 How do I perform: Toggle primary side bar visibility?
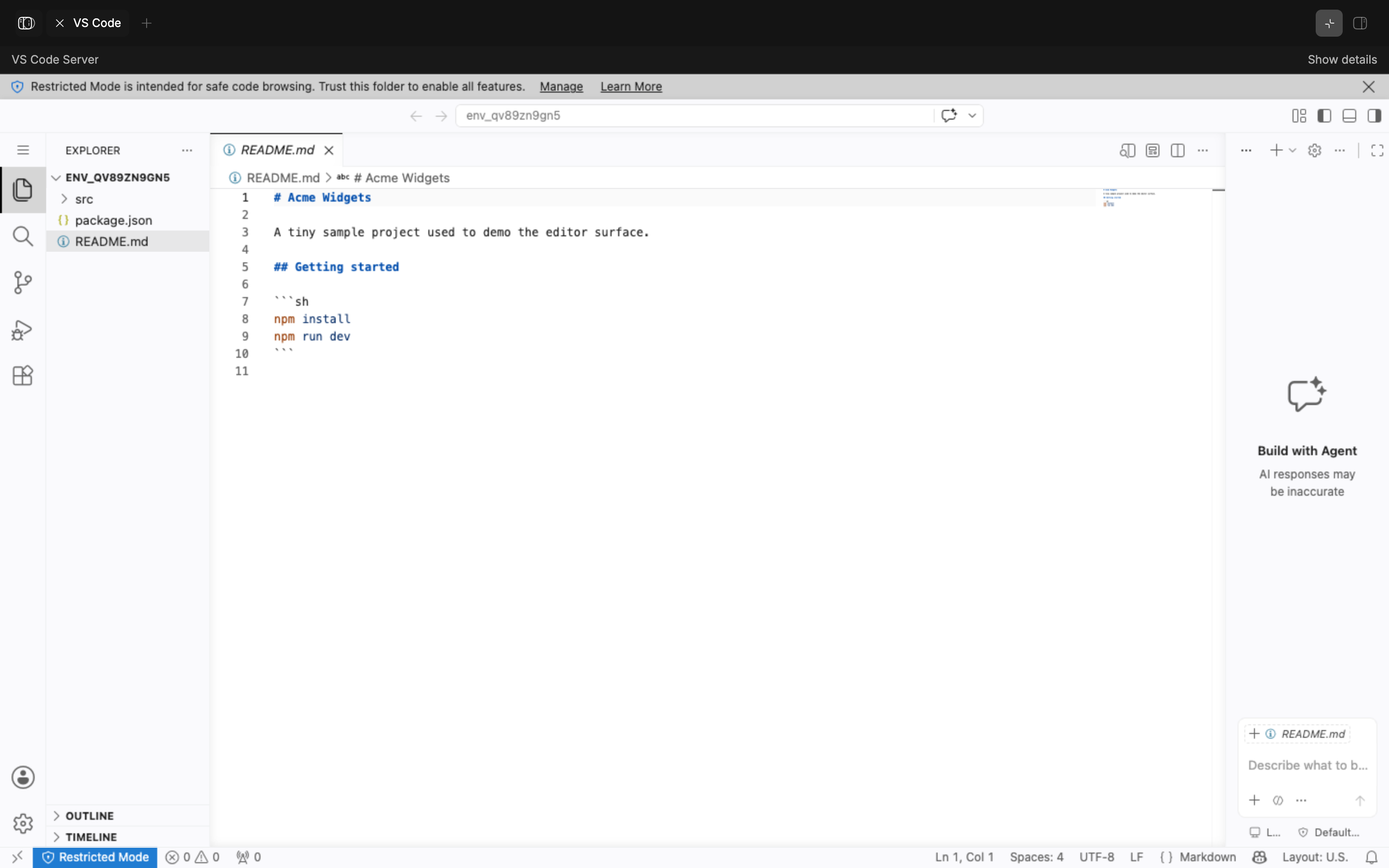click(1325, 116)
